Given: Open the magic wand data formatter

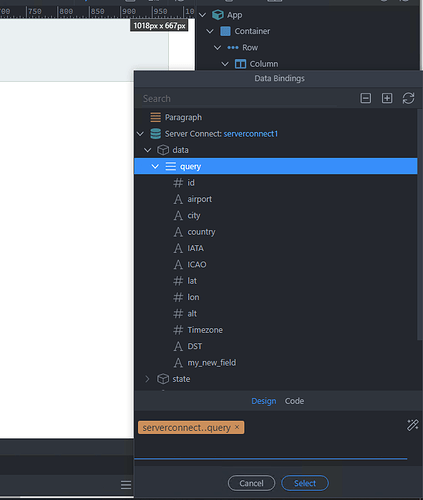Looking at the screenshot, I should pos(412,425).
